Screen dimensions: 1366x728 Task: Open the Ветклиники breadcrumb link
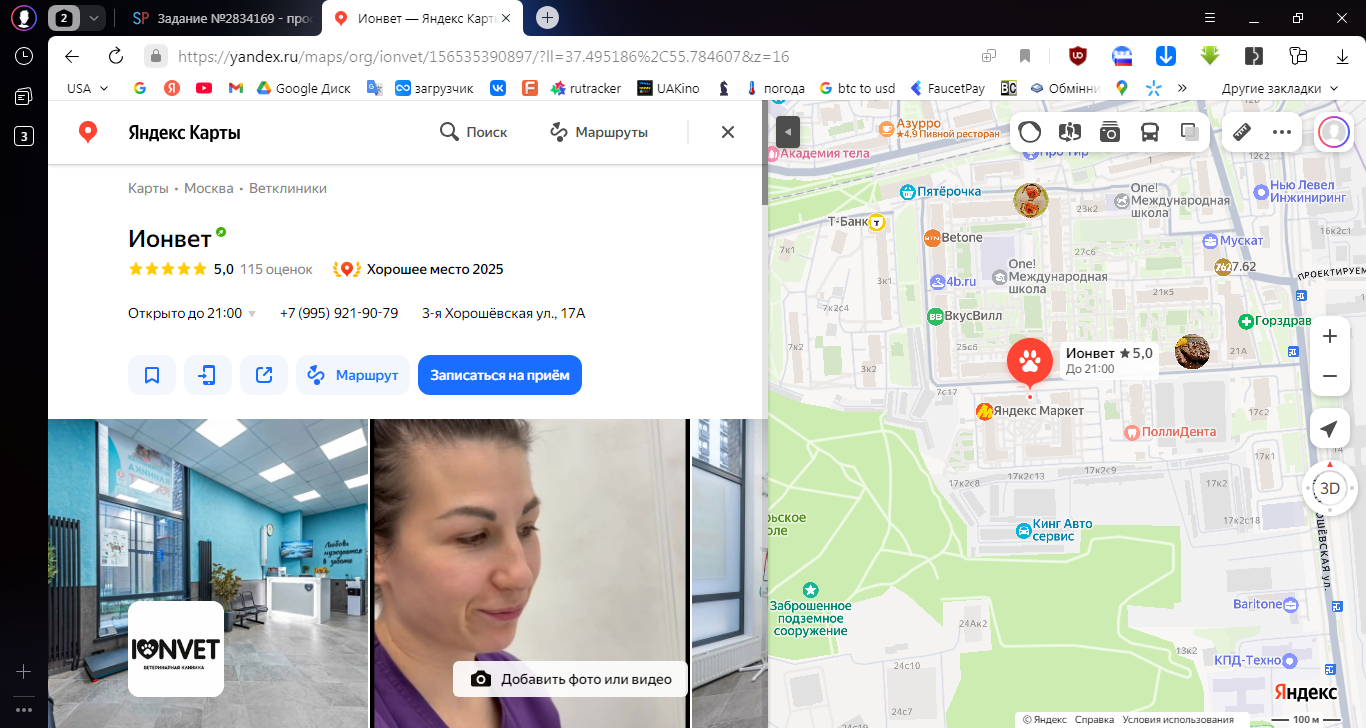(x=288, y=188)
